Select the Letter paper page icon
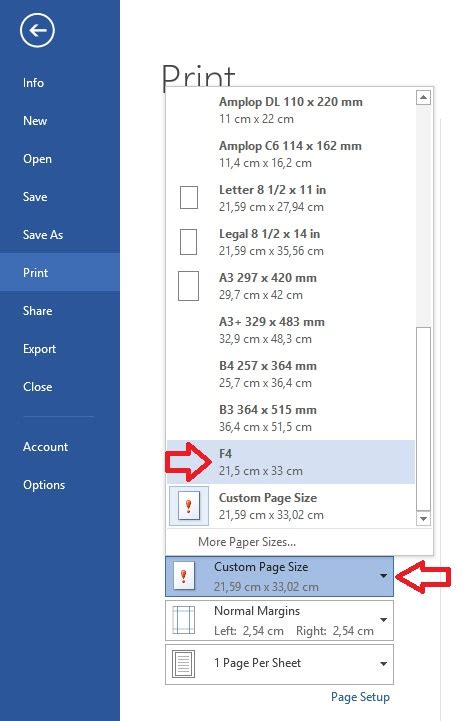The height and width of the screenshot is (721, 463). point(189,198)
